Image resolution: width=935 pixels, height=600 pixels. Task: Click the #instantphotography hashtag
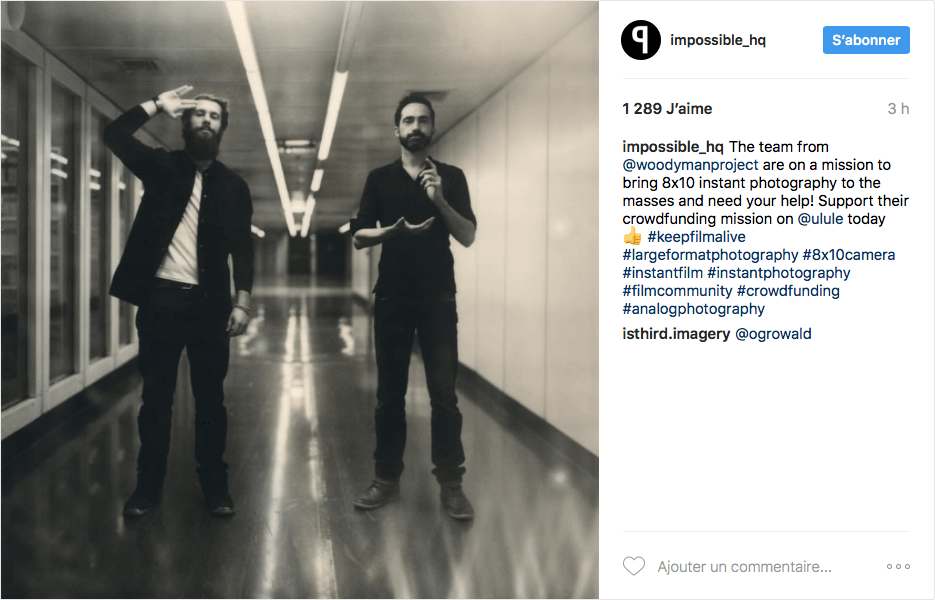(x=778, y=273)
